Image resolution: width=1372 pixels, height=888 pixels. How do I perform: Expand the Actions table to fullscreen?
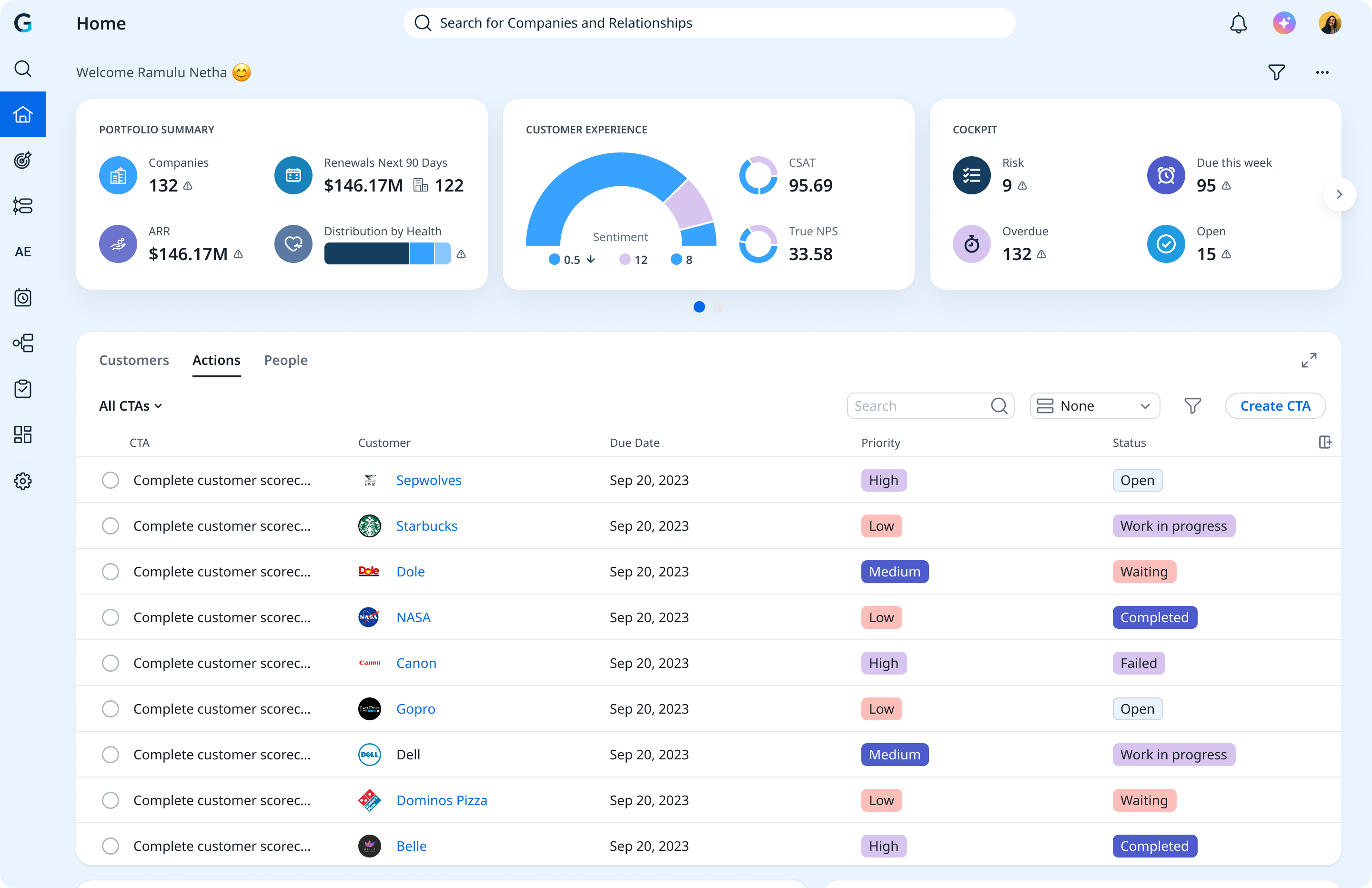[x=1309, y=360]
